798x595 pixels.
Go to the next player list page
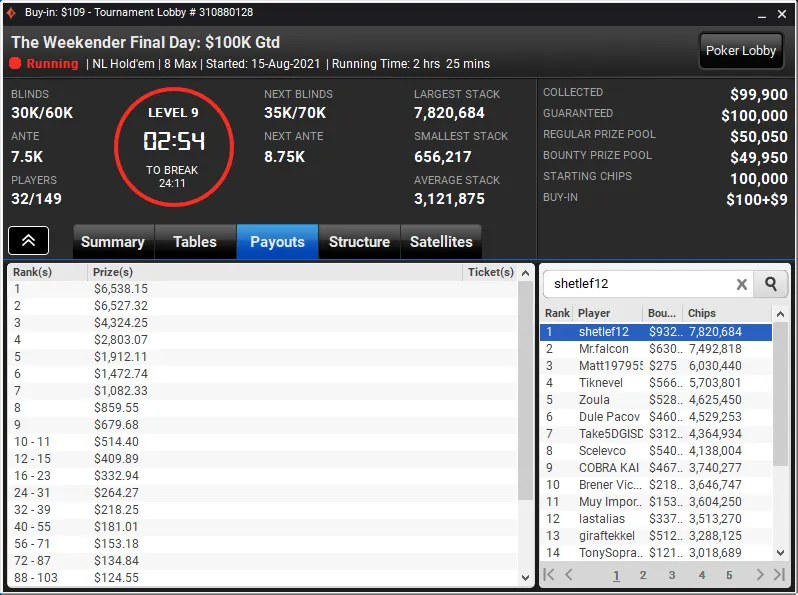(760, 575)
